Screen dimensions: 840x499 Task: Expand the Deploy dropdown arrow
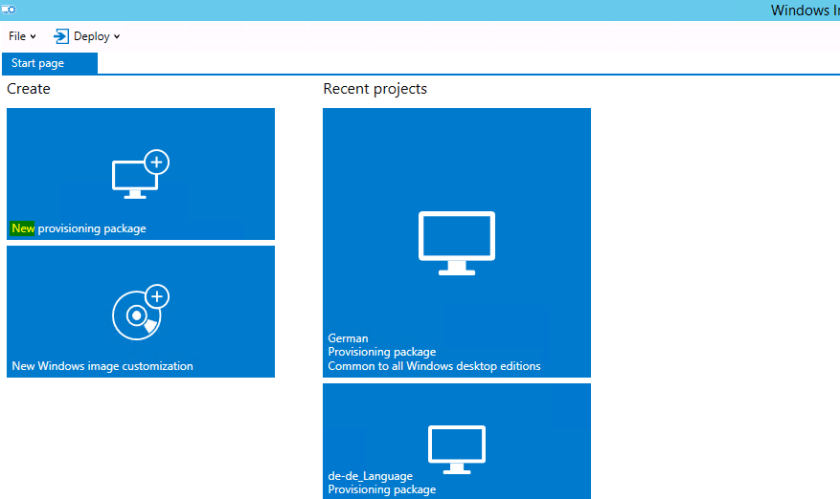click(116, 37)
